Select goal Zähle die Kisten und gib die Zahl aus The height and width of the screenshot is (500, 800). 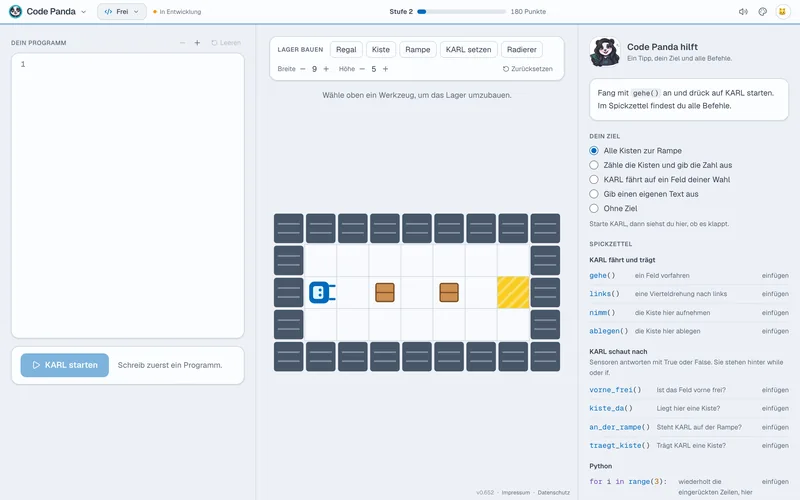pyautogui.click(x=660, y=165)
